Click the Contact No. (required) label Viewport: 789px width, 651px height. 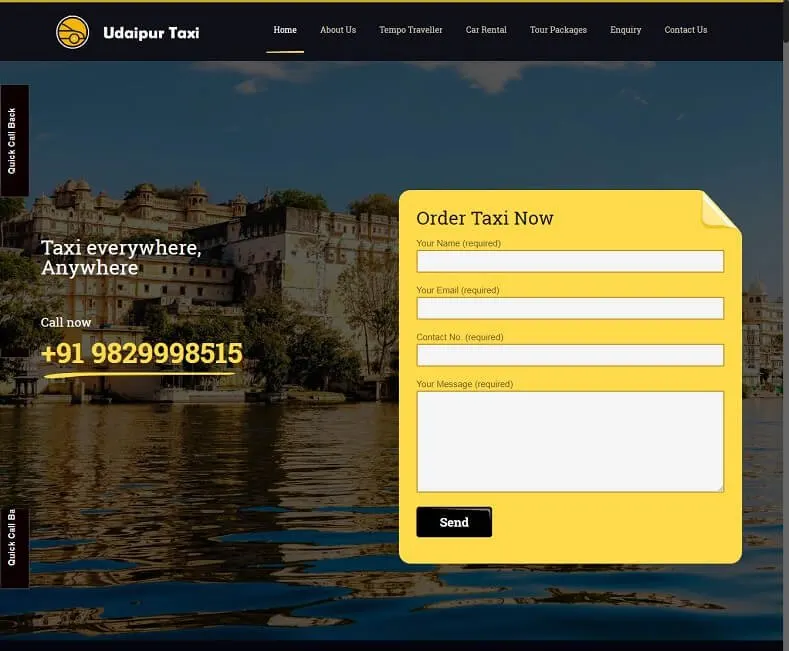(x=460, y=337)
